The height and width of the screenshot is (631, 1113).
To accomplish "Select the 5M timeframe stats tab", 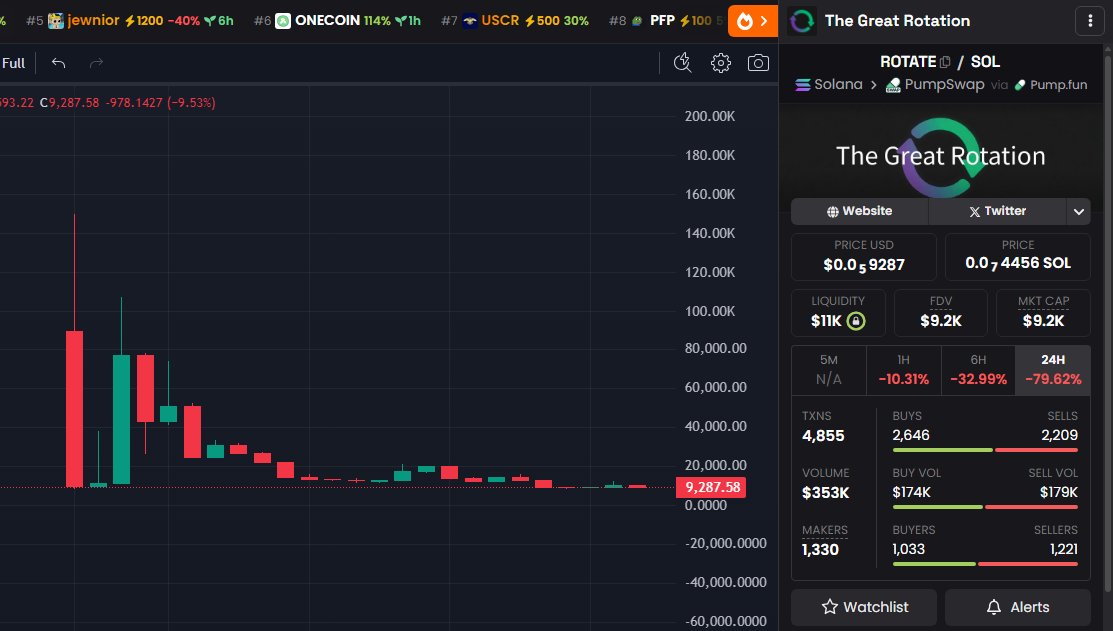I will [x=828, y=370].
